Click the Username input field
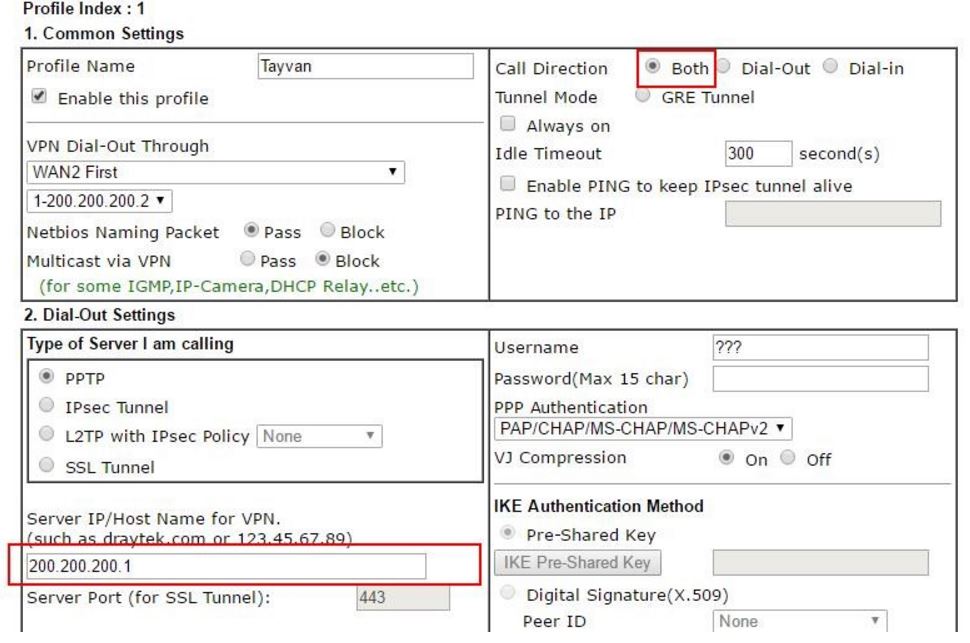970x643 pixels. point(819,346)
